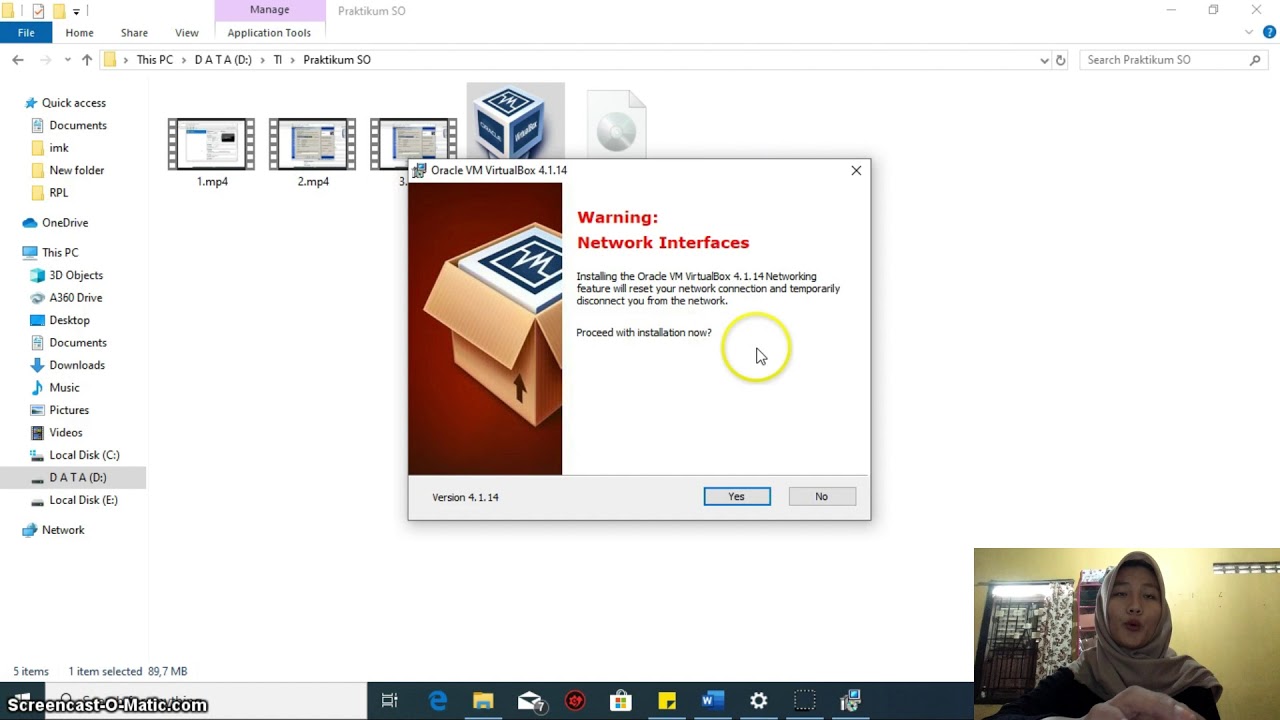Decline installation with the No button

(x=821, y=497)
